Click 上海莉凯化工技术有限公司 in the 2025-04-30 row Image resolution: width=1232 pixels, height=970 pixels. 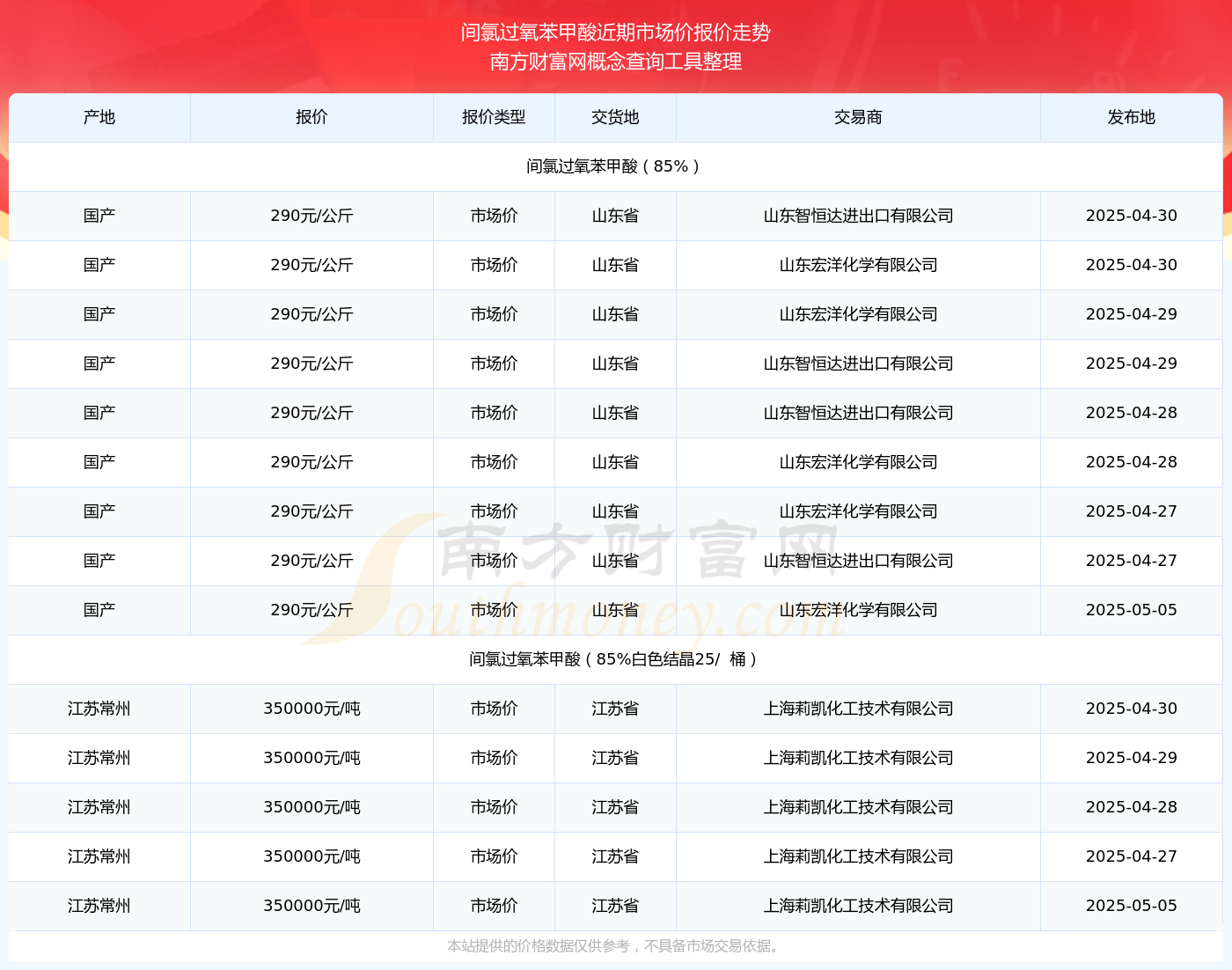point(858,709)
